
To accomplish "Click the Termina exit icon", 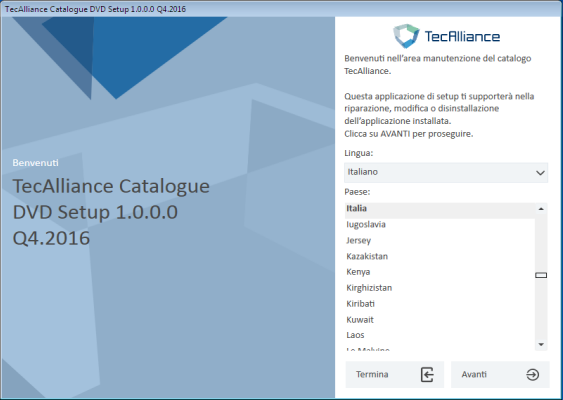I will pos(427,375).
